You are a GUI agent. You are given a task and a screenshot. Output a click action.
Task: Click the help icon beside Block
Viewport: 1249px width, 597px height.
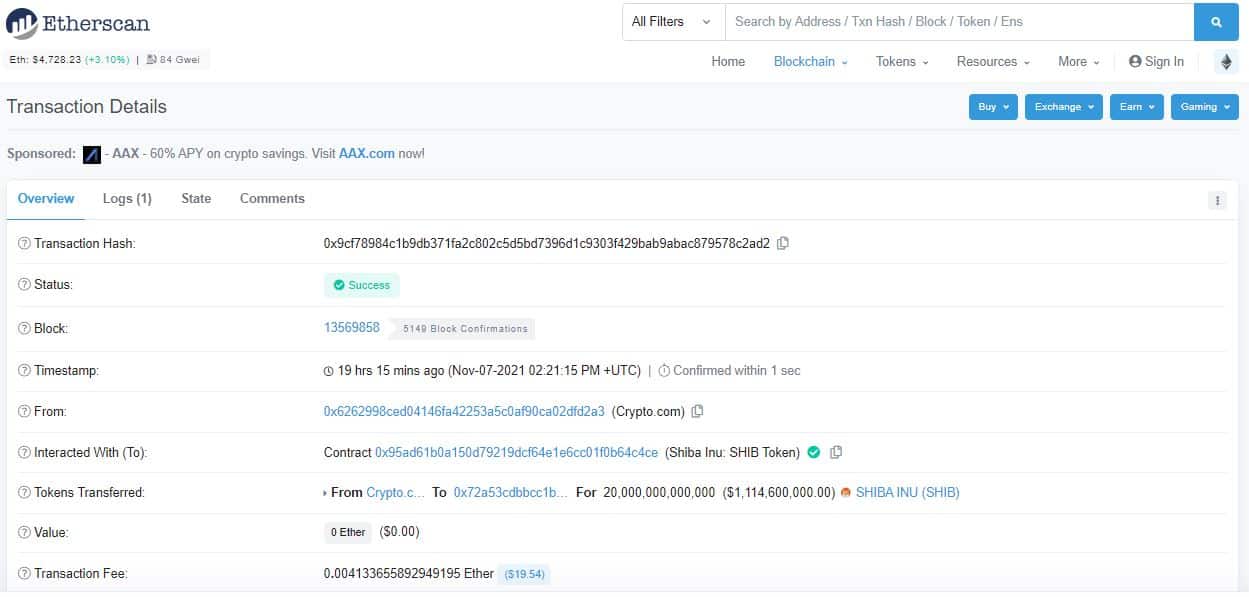click(24, 329)
